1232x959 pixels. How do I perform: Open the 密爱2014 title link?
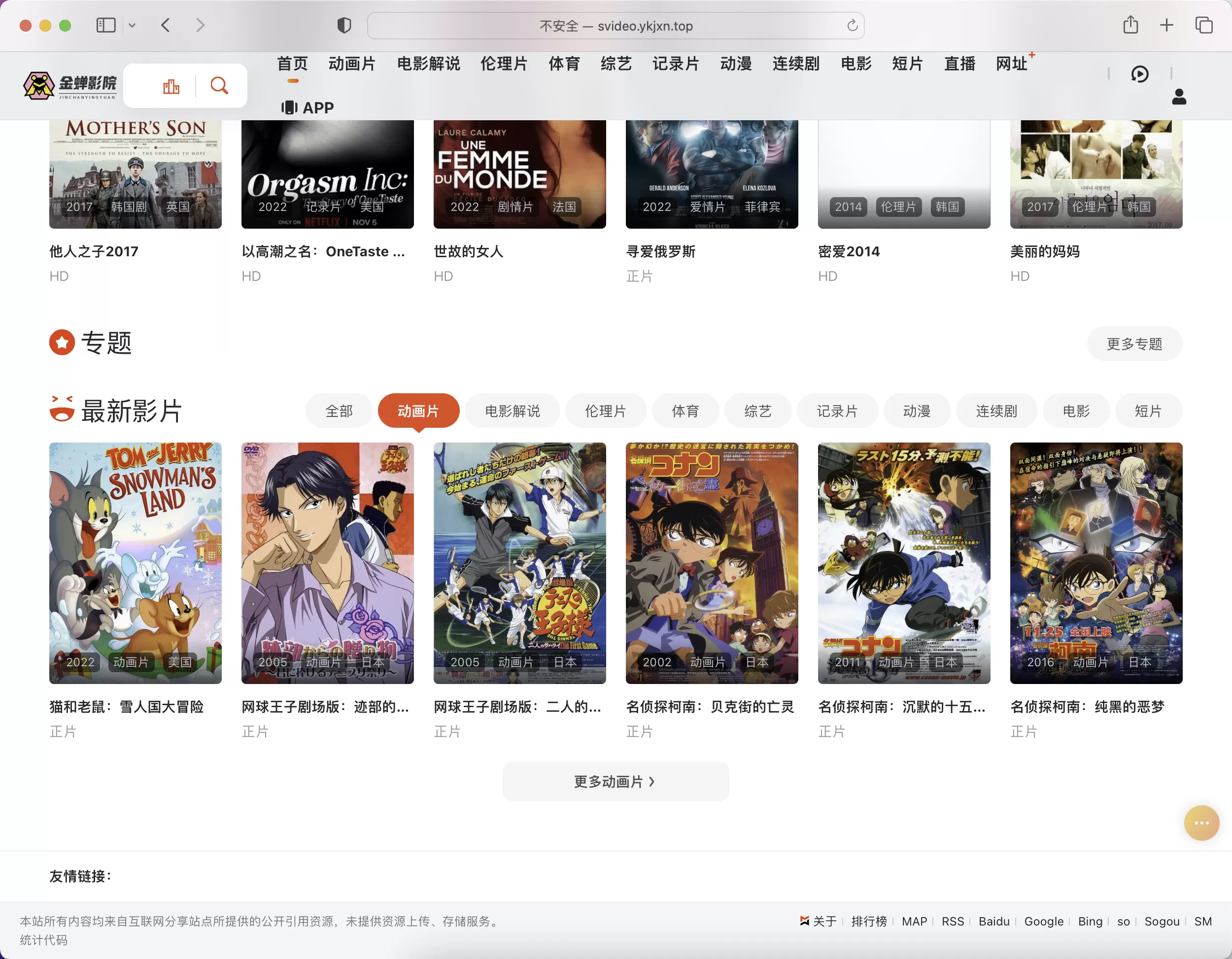coord(849,252)
